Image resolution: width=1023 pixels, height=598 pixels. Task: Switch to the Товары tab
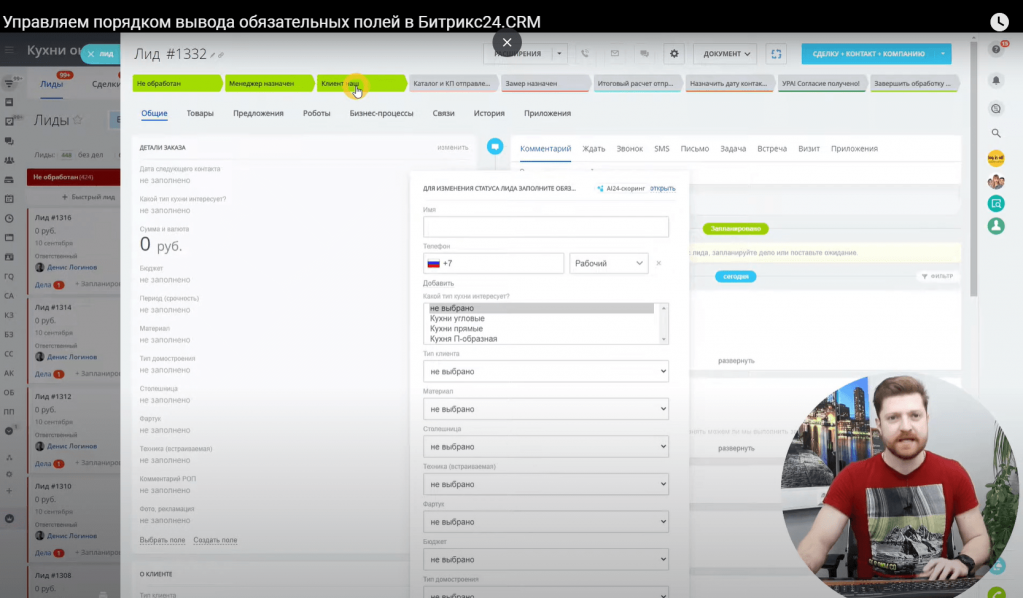pyautogui.click(x=200, y=113)
